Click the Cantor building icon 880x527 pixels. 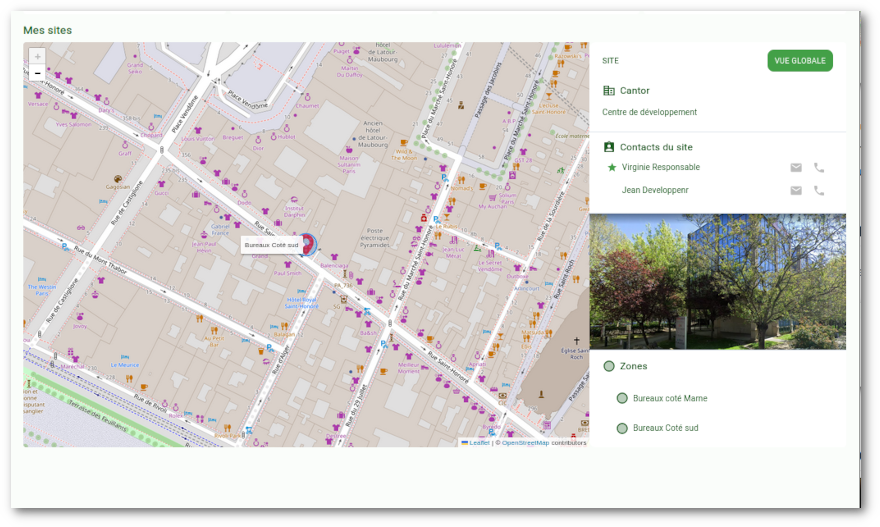[609, 91]
